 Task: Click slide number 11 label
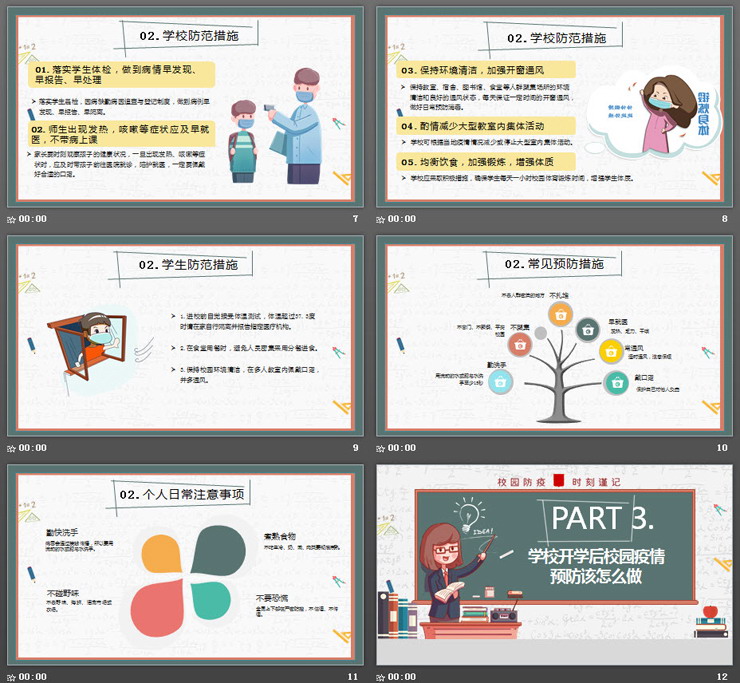click(x=353, y=677)
